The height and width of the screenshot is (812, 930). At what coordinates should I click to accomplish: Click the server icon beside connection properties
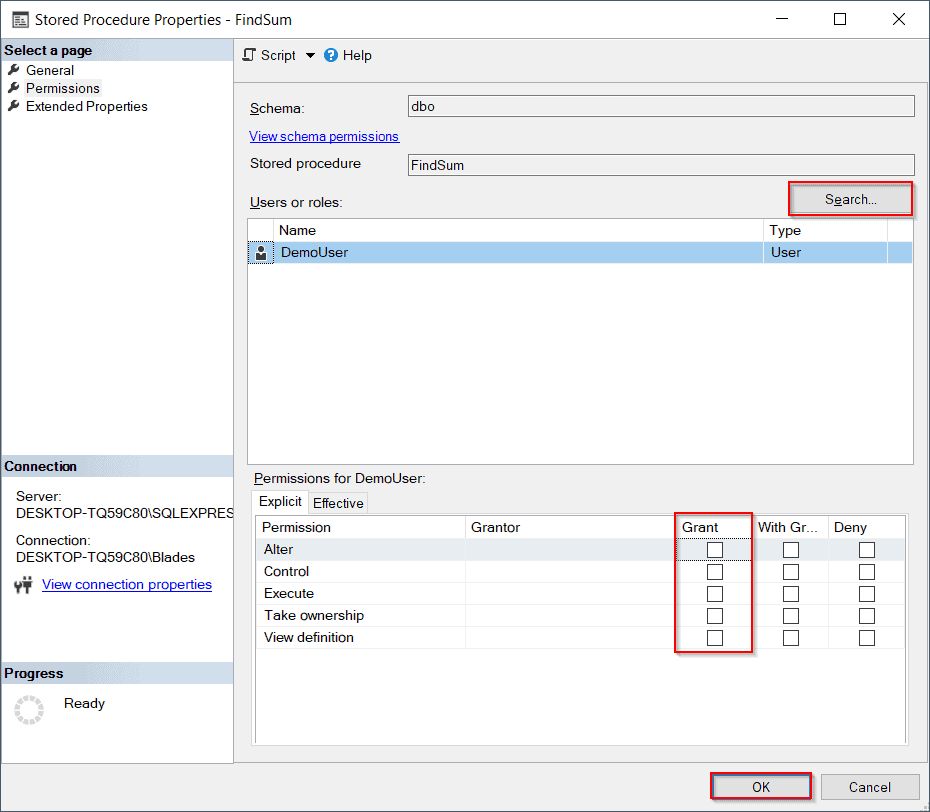pyautogui.click(x=24, y=584)
